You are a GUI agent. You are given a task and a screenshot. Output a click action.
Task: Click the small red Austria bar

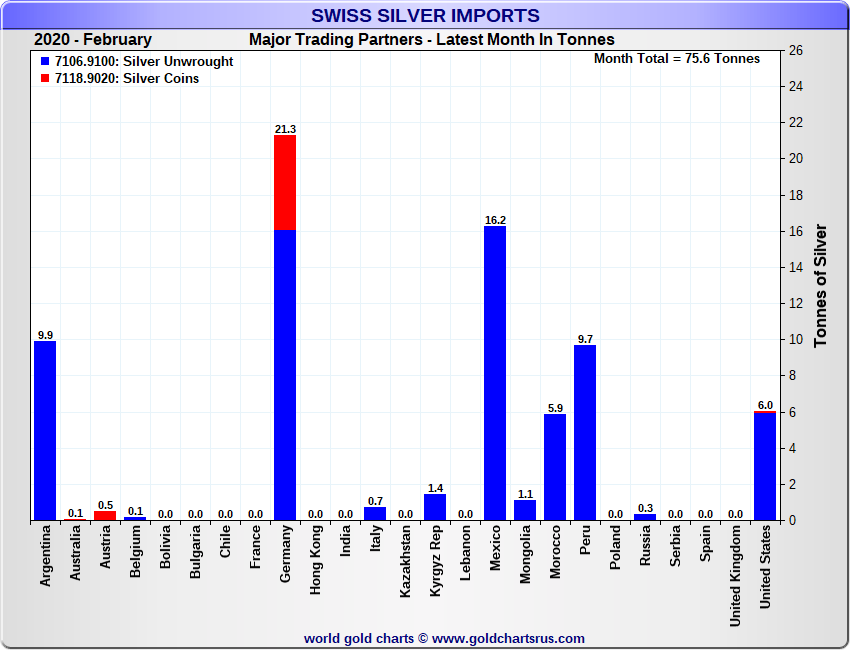coord(105,515)
